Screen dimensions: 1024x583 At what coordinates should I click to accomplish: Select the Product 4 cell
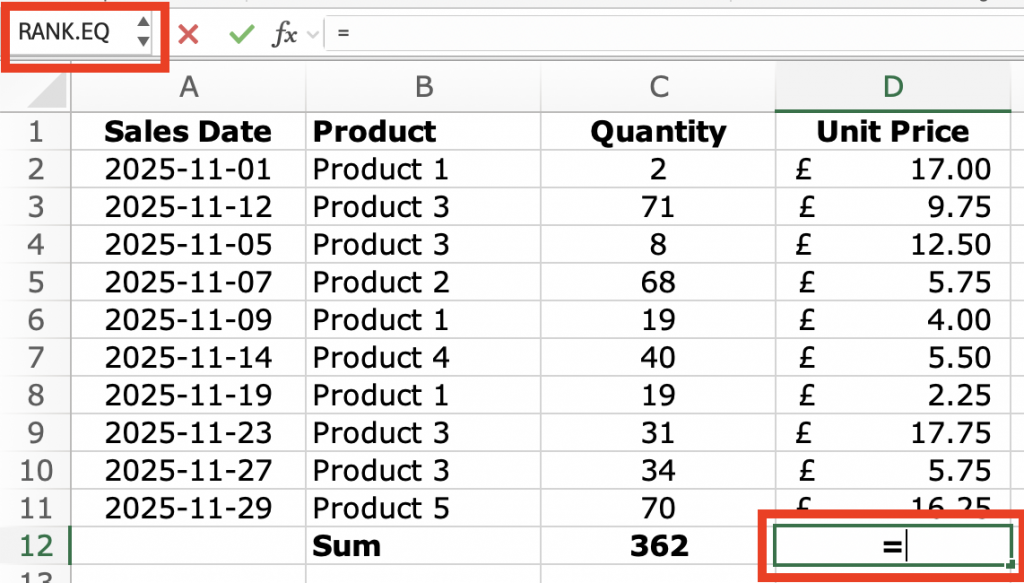(423, 358)
